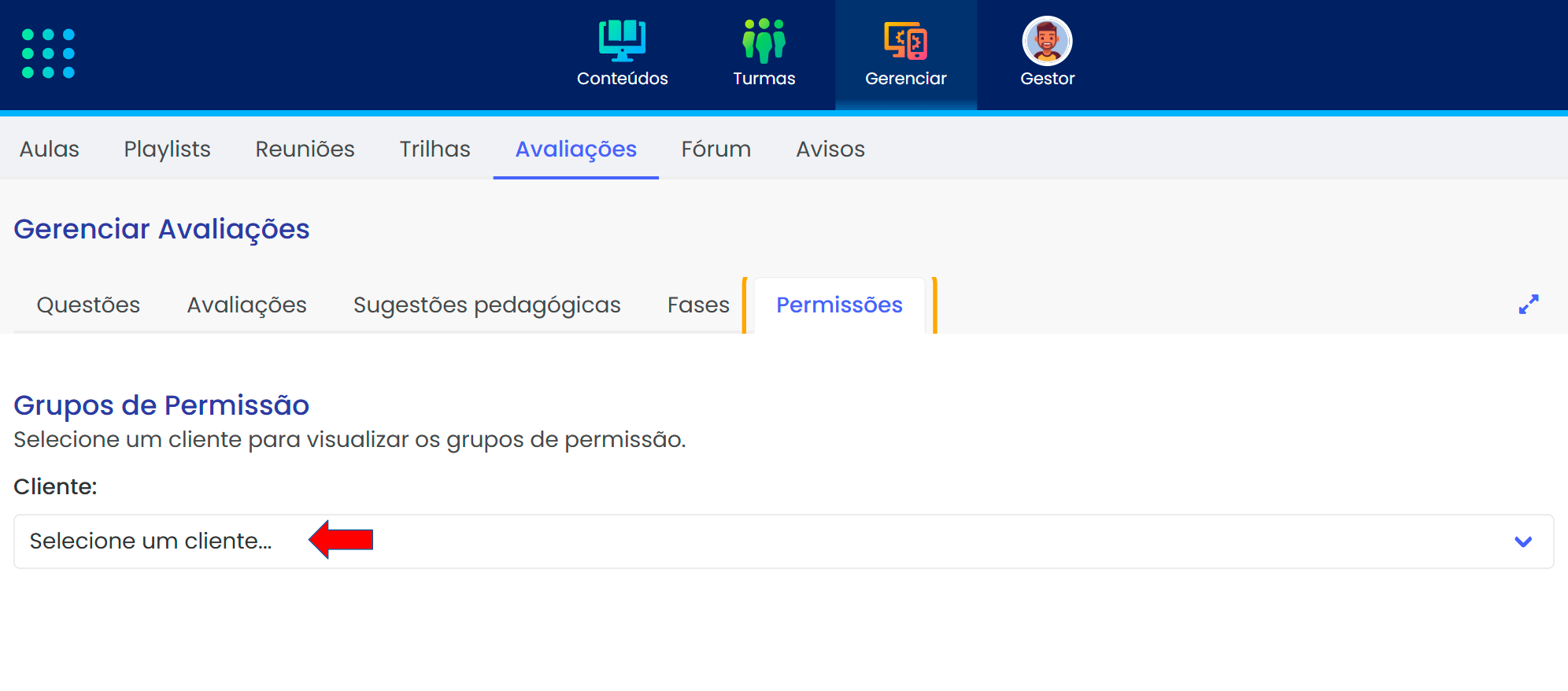Select the Avaliações sub-tab beside Questões
Viewport: 1568px width, 691px height.
(x=246, y=305)
